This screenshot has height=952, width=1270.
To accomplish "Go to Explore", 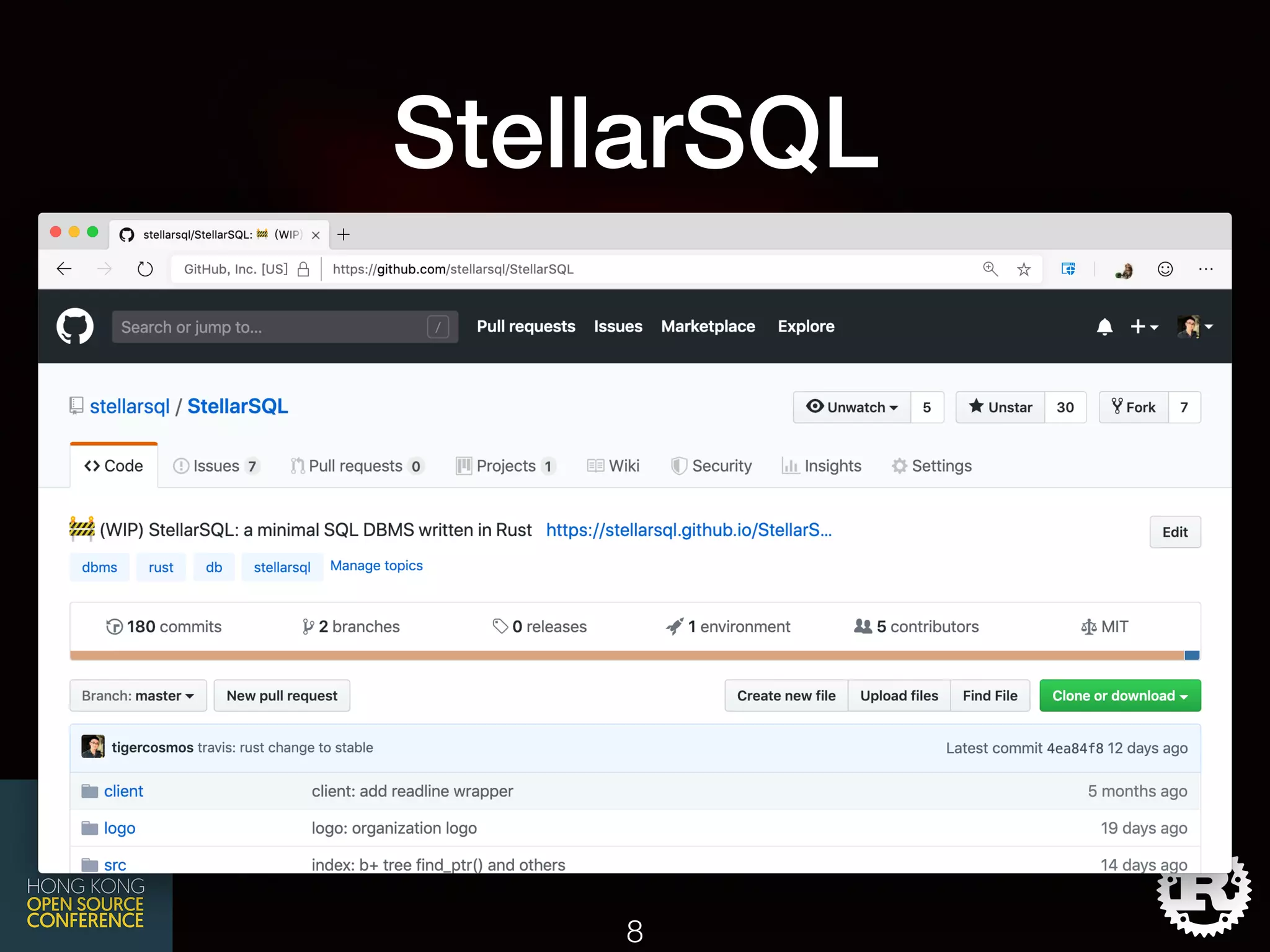I will pyautogui.click(x=806, y=327).
